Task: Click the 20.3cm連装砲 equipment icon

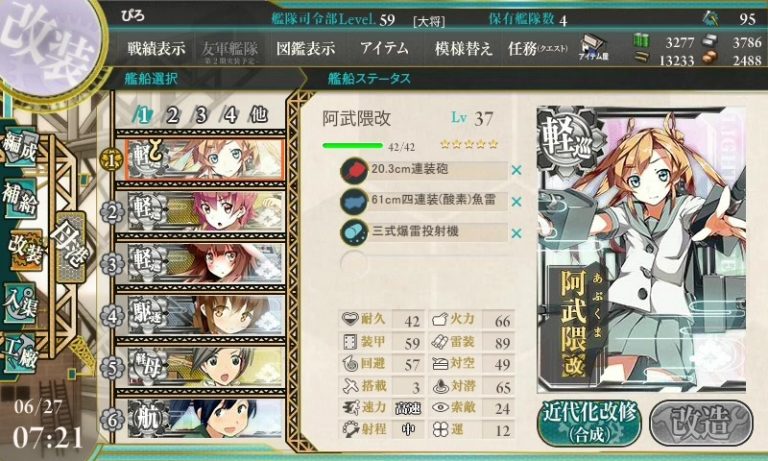Action: pyautogui.click(x=354, y=170)
